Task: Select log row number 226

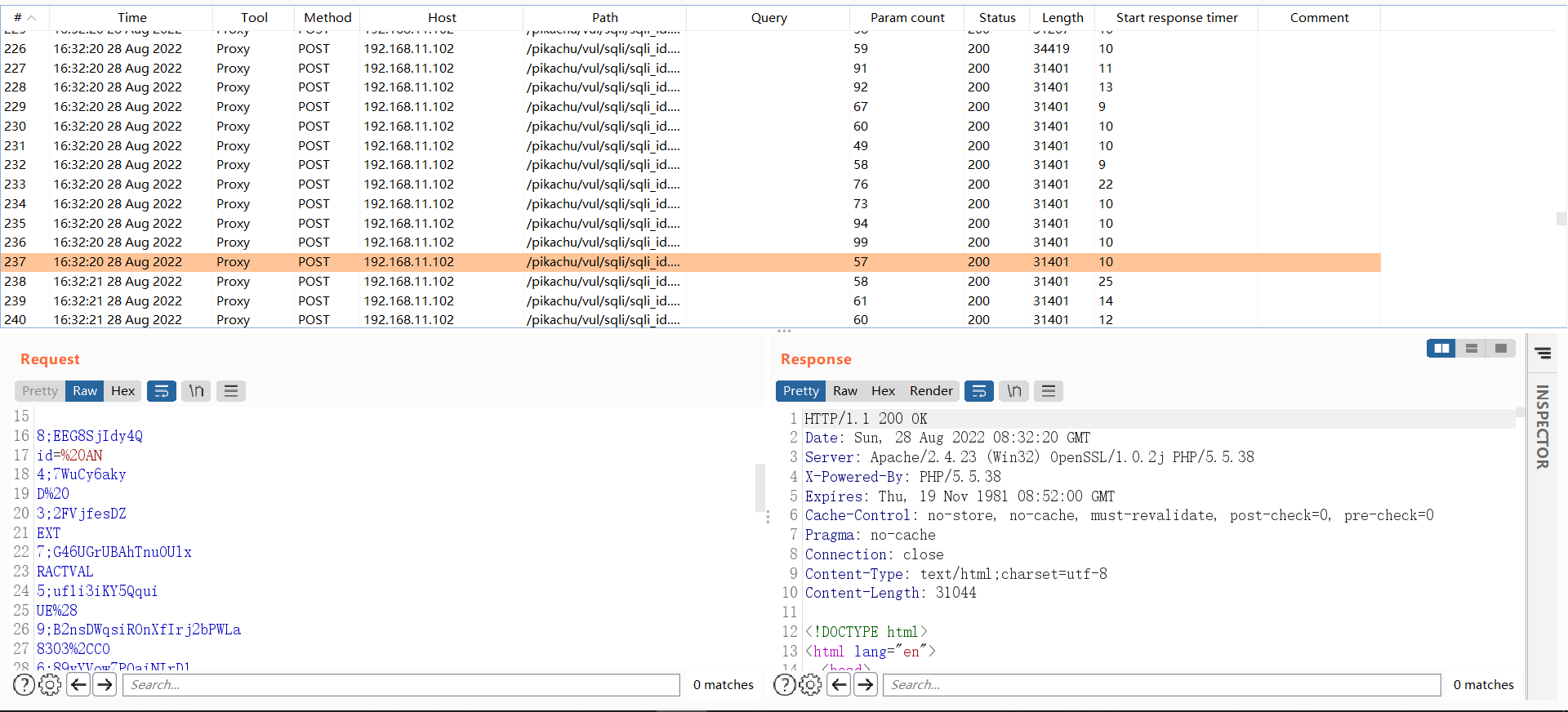Action: [x=690, y=49]
